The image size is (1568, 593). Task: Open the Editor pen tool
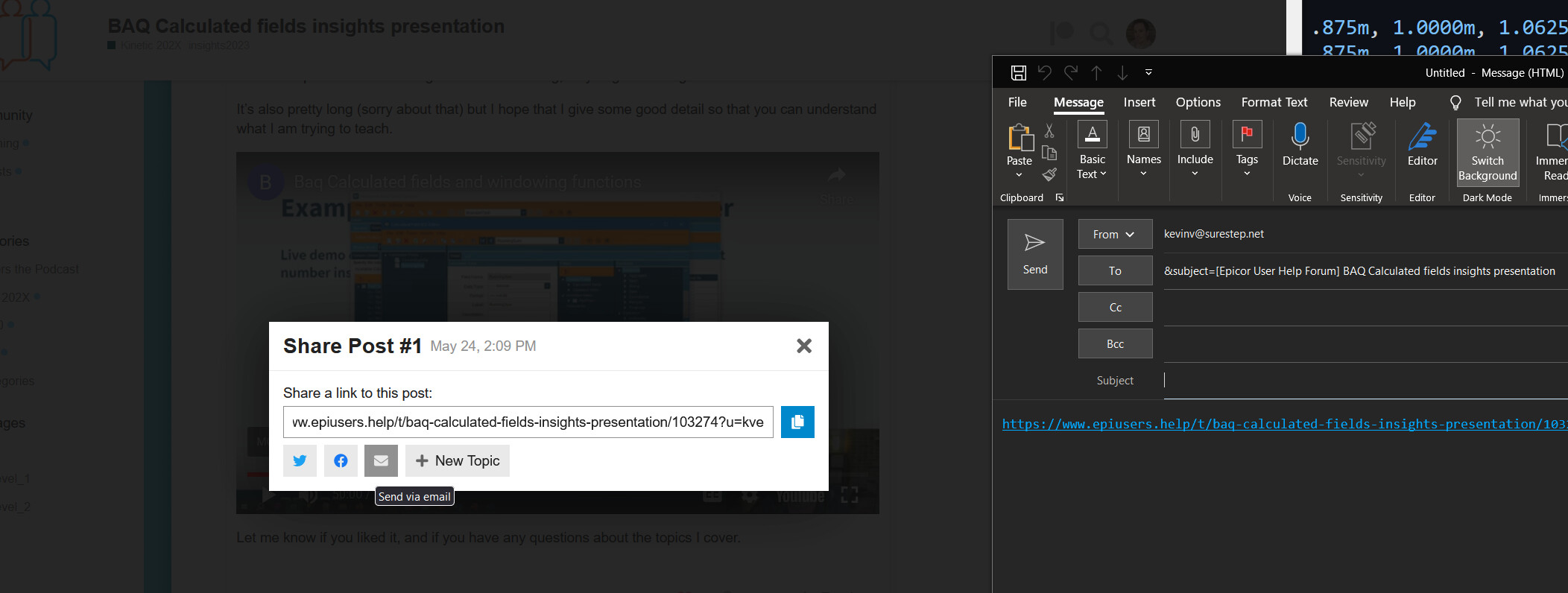1423,145
